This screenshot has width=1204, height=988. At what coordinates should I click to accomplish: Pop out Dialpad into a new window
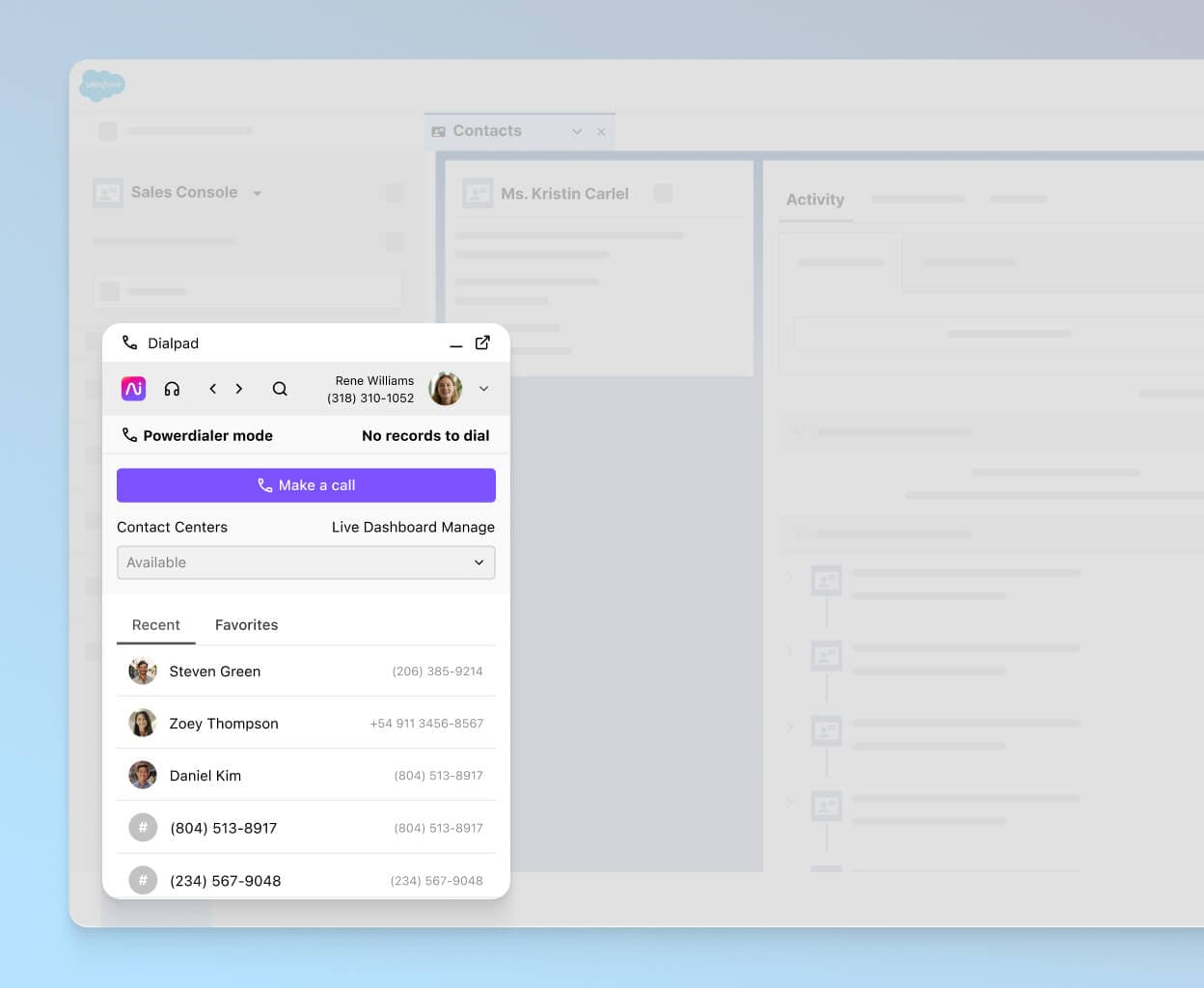tap(482, 342)
